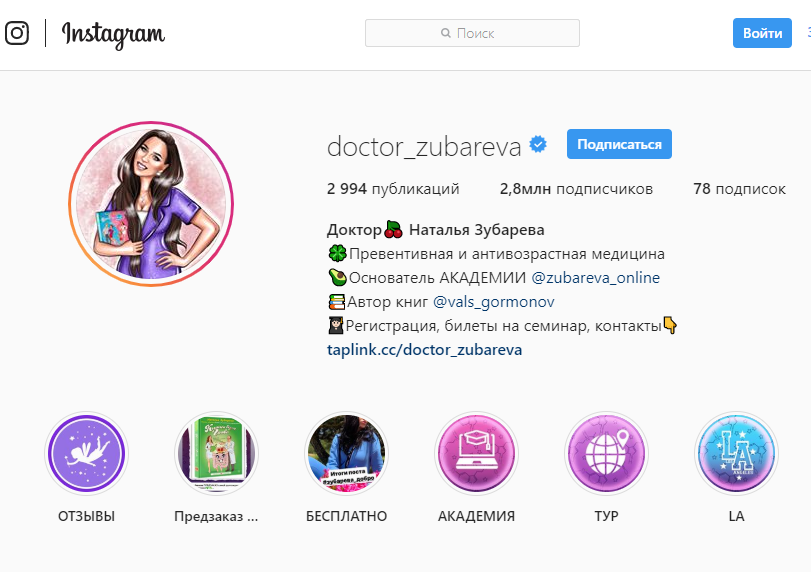The image size is (811, 572).
Task: Click the 2 994 публикаций count
Action: [393, 189]
